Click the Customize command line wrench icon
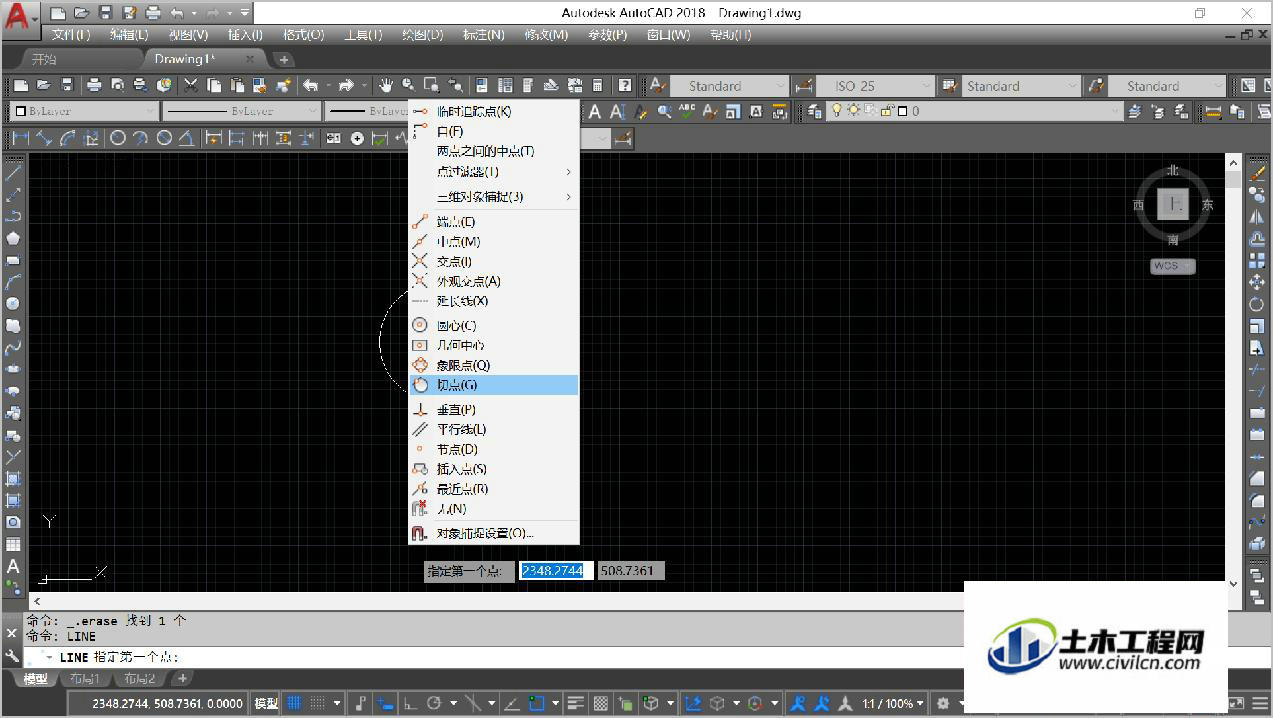This screenshot has height=718, width=1273. [x=13, y=657]
